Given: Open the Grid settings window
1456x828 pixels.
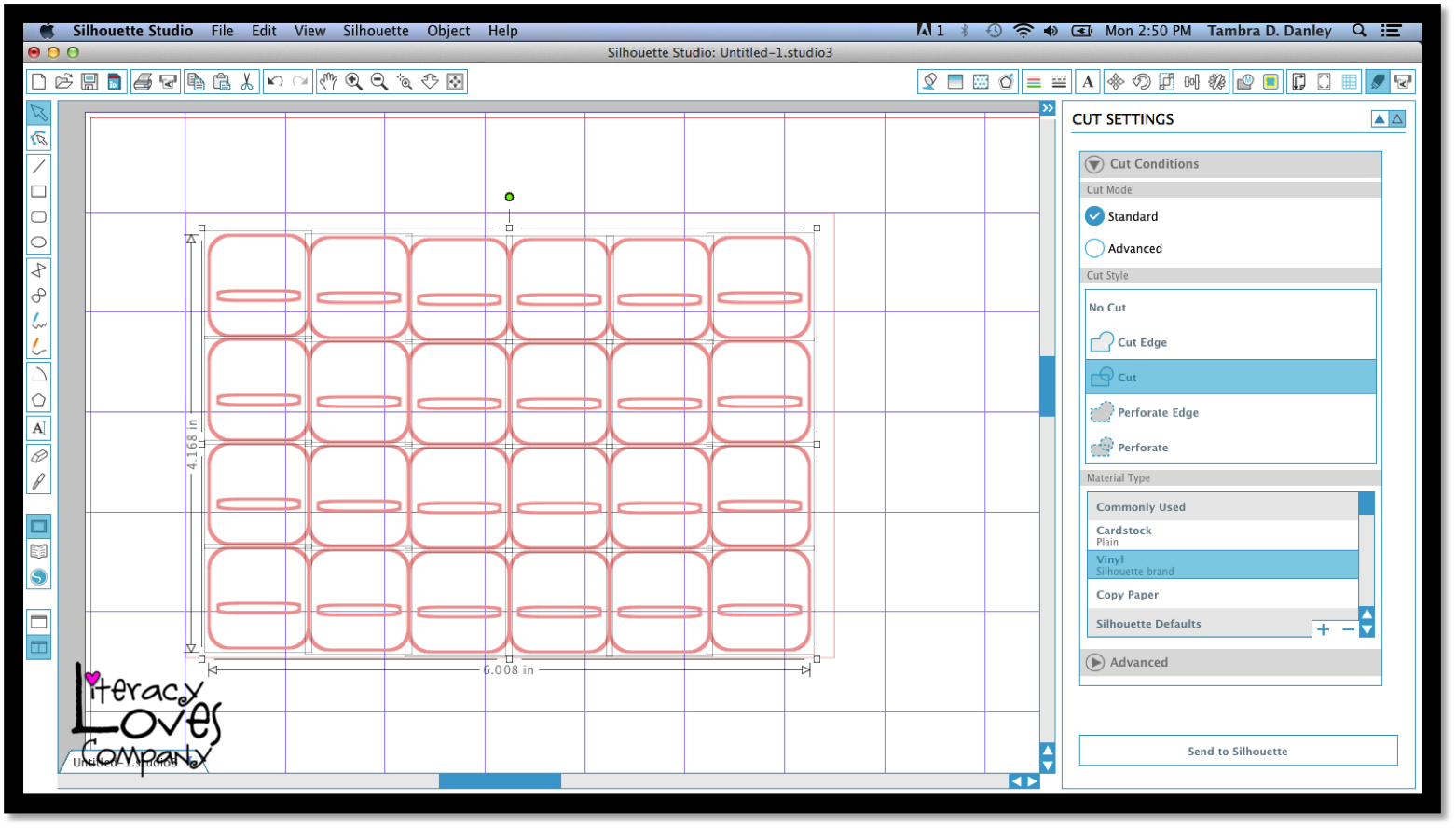Looking at the screenshot, I should point(1350,82).
